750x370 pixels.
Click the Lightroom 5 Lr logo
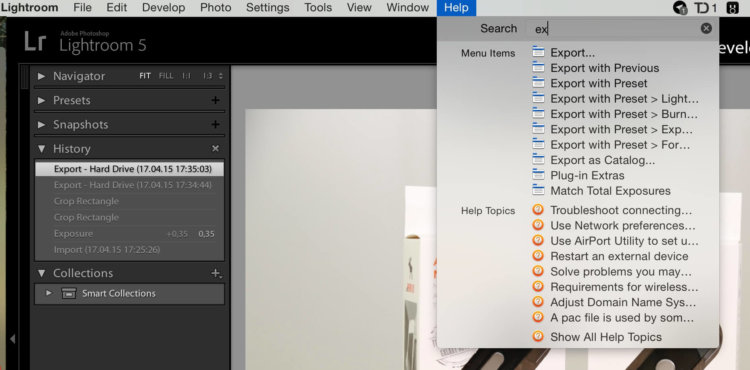[x=35, y=42]
